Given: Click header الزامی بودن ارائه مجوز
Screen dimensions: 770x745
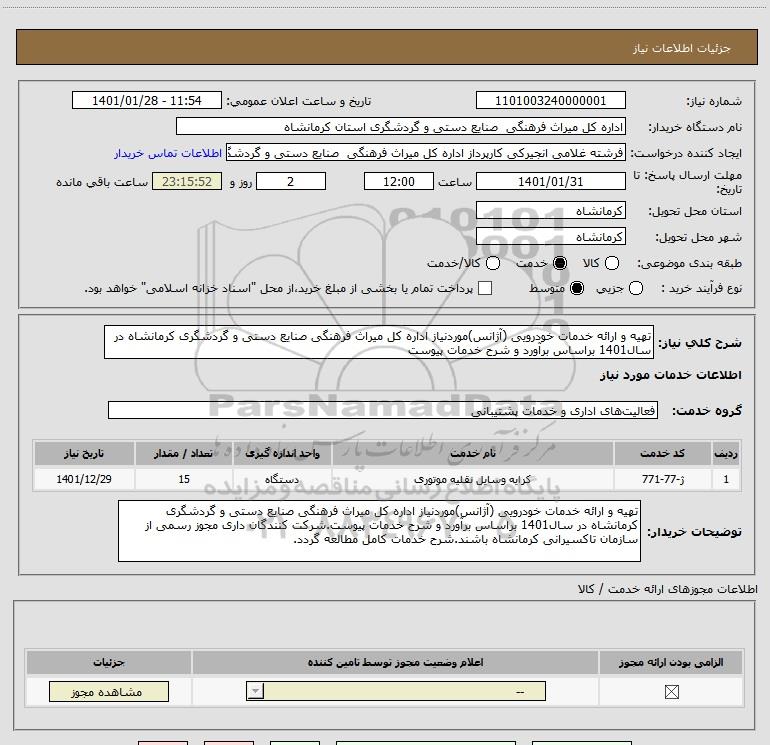Looking at the screenshot, I should pos(671,662).
